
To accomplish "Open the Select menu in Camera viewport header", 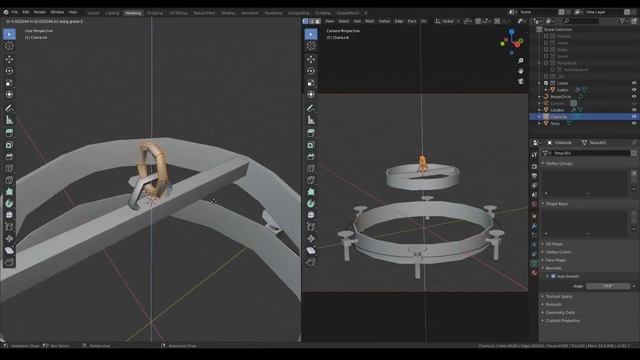I will click(x=344, y=21).
